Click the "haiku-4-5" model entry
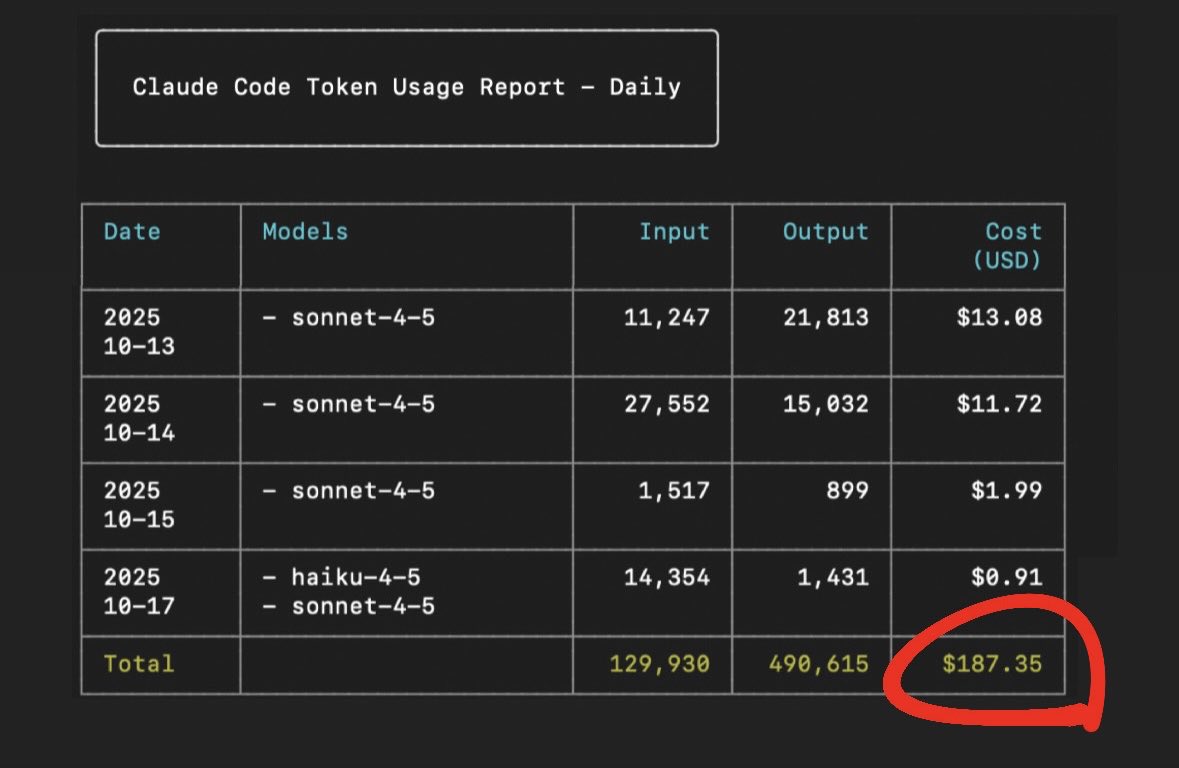The width and height of the screenshot is (1179, 768). click(x=356, y=577)
